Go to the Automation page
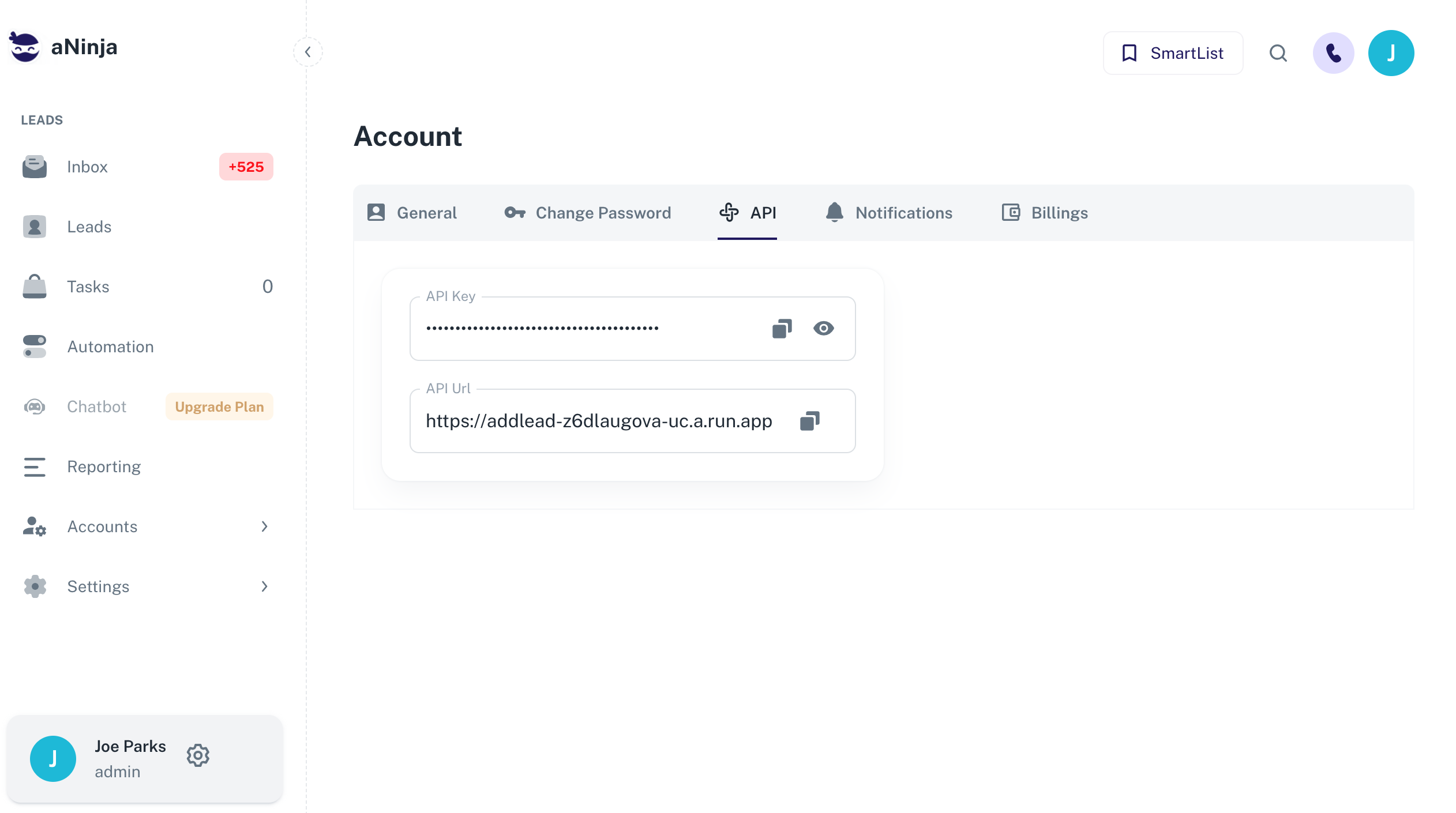 (110, 347)
